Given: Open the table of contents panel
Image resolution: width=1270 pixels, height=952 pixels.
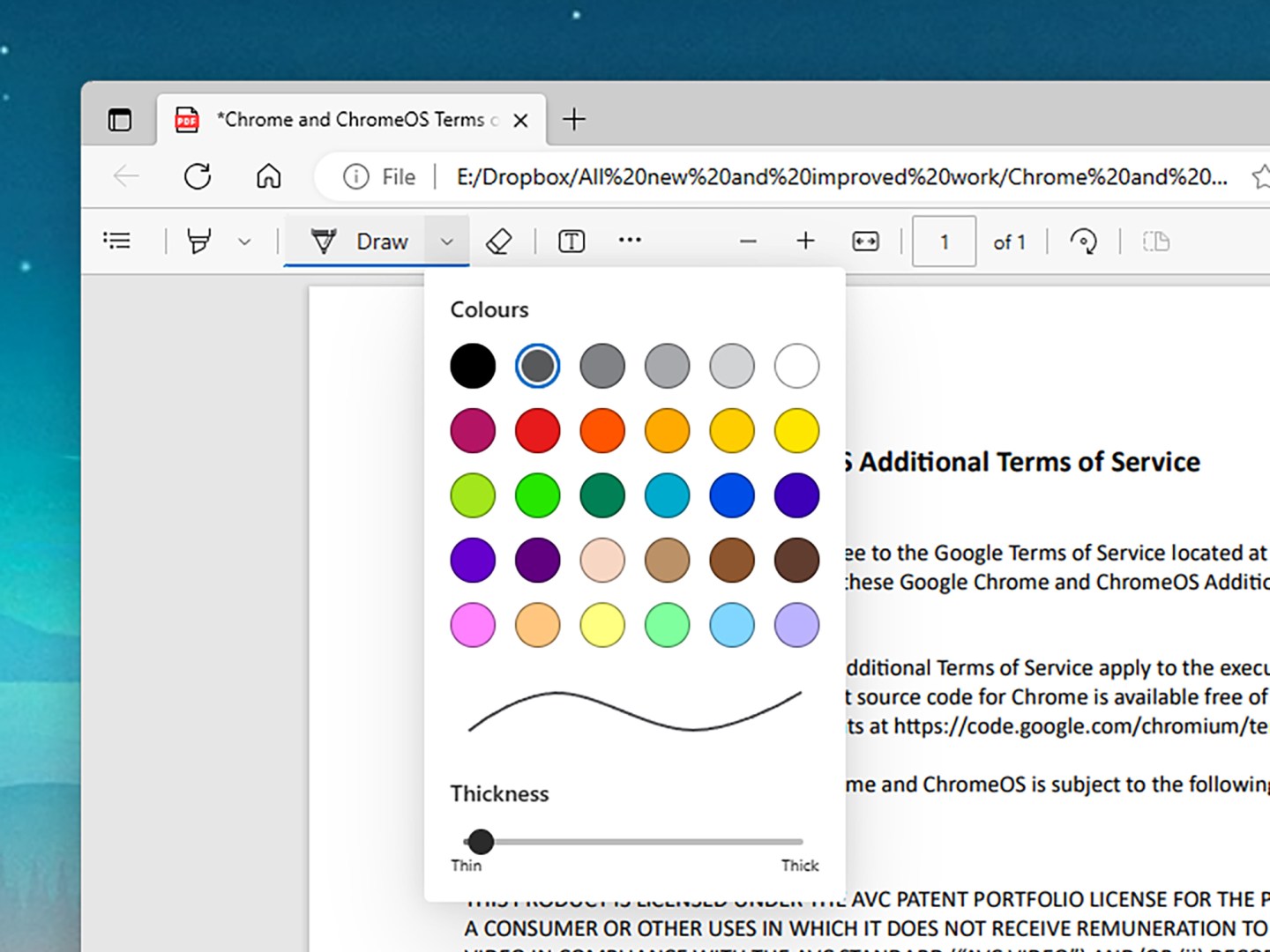Looking at the screenshot, I should pos(118,241).
